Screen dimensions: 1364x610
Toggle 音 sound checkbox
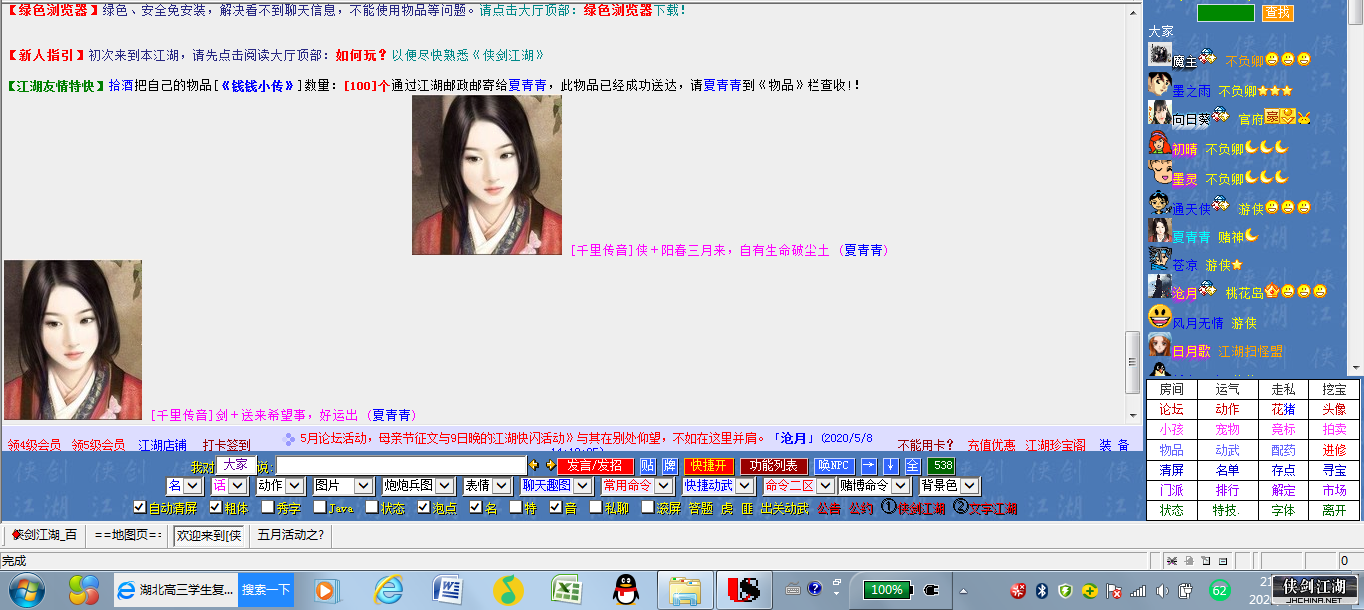555,507
